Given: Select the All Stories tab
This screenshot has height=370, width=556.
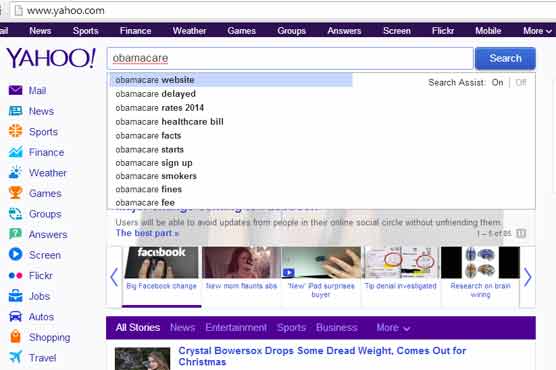Looking at the screenshot, I should [138, 327].
